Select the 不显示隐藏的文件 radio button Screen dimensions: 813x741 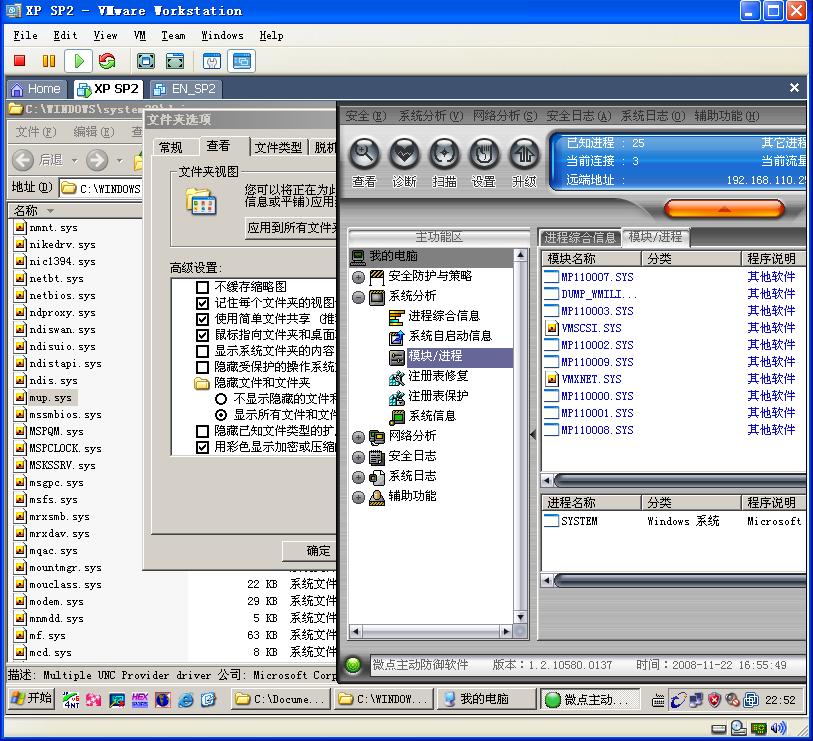(x=221, y=399)
